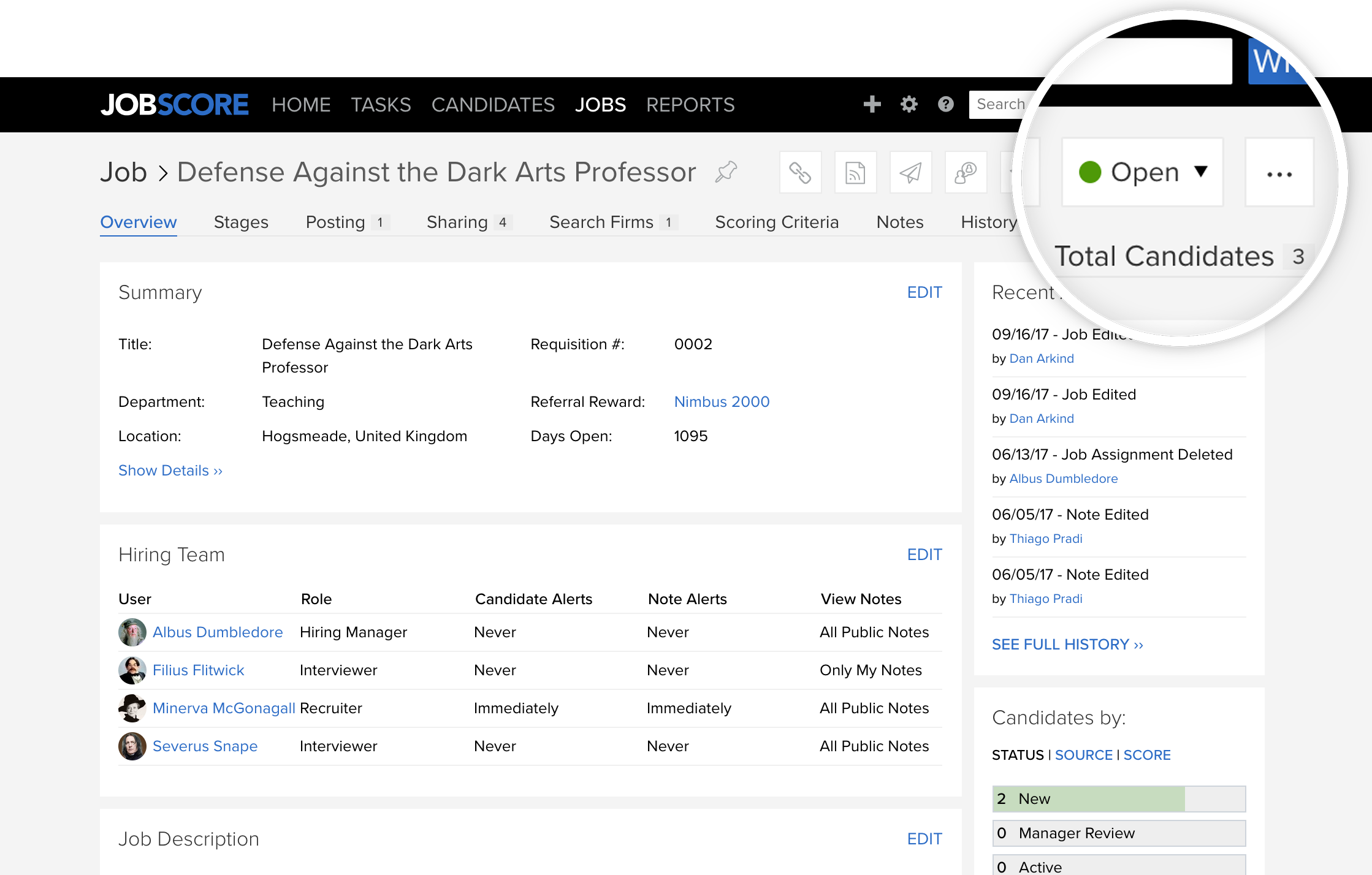Click EDIT in the Job Description section
Image resolution: width=1372 pixels, height=875 pixels.
924,839
